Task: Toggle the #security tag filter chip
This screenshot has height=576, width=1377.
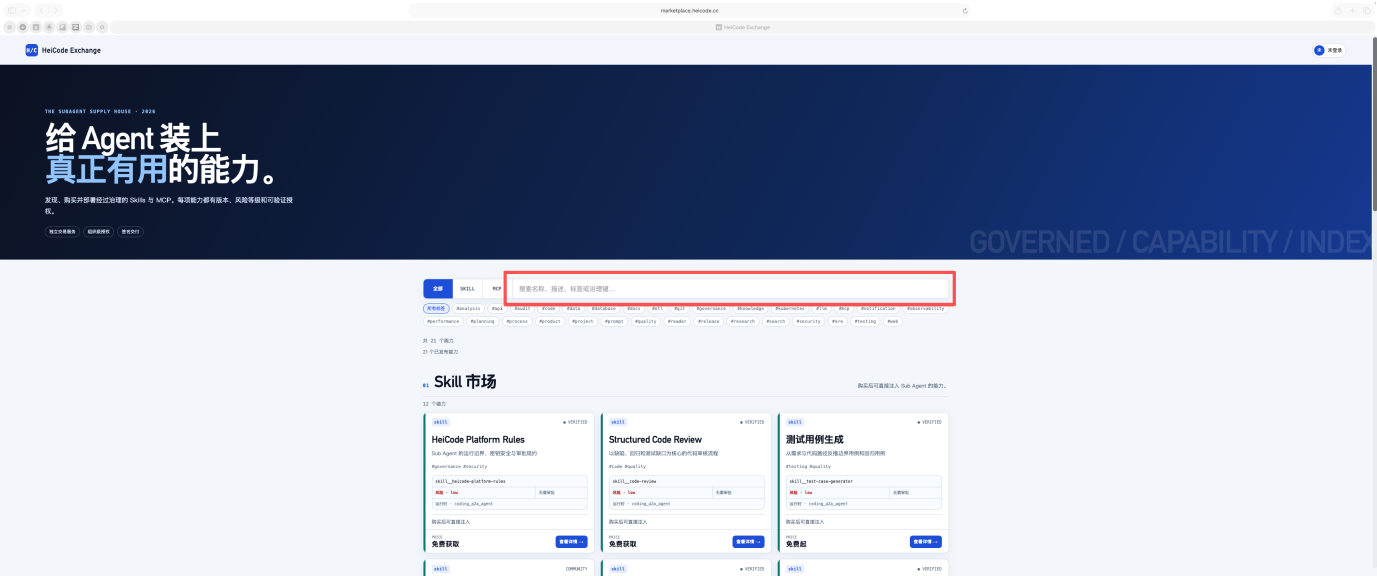Action: click(x=807, y=321)
